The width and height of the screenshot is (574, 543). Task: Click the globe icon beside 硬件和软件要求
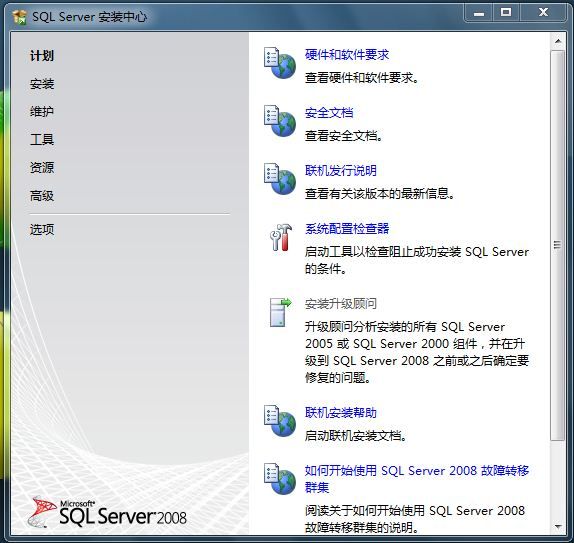pyautogui.click(x=280, y=63)
